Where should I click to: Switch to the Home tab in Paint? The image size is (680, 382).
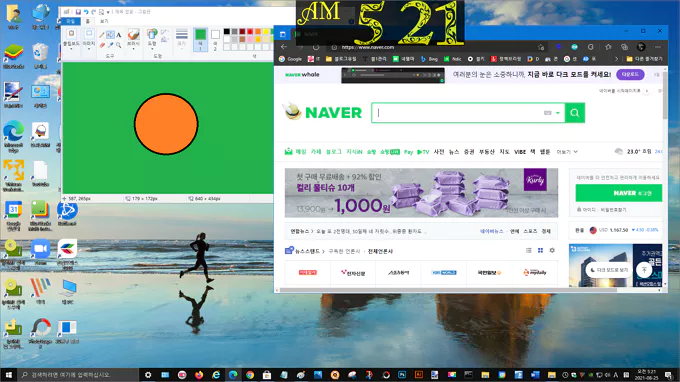(88, 21)
